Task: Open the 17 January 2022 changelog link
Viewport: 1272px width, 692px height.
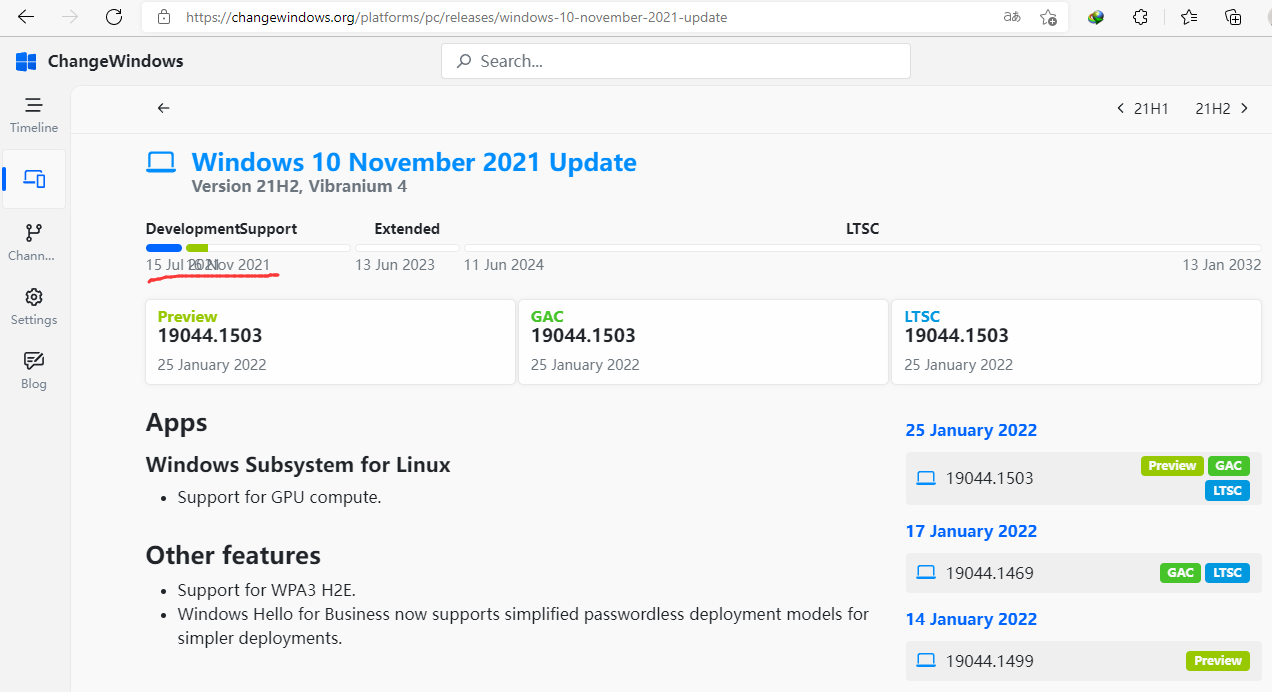Action: 971,531
